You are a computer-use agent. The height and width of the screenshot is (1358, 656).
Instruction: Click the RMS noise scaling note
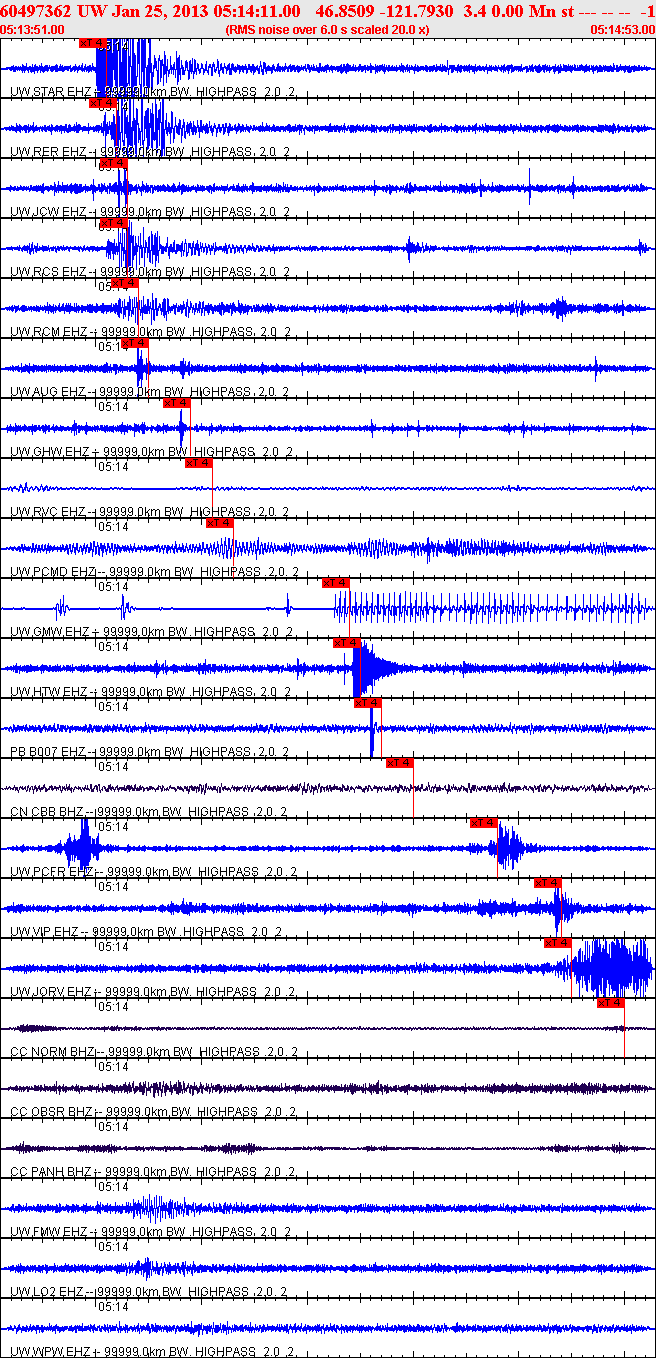click(x=327, y=29)
